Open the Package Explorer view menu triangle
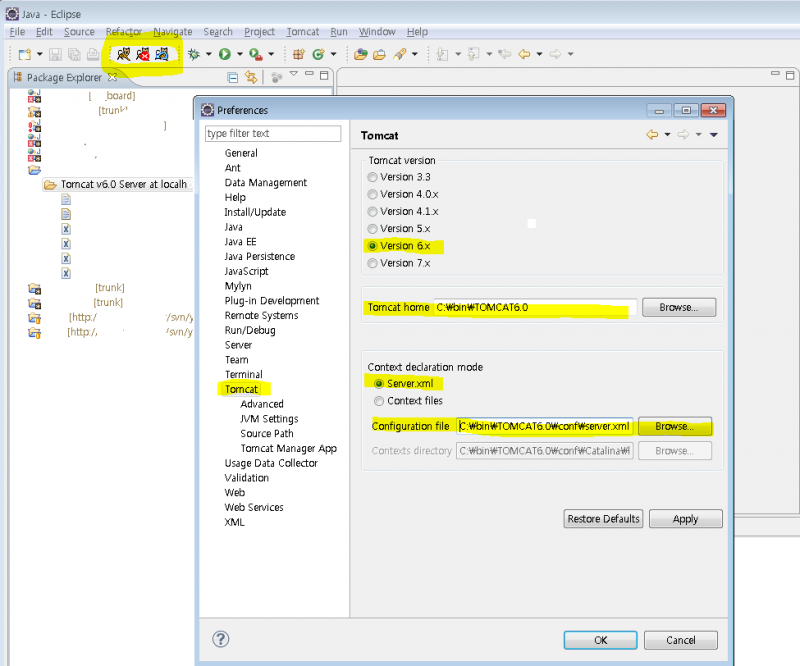 coord(294,75)
